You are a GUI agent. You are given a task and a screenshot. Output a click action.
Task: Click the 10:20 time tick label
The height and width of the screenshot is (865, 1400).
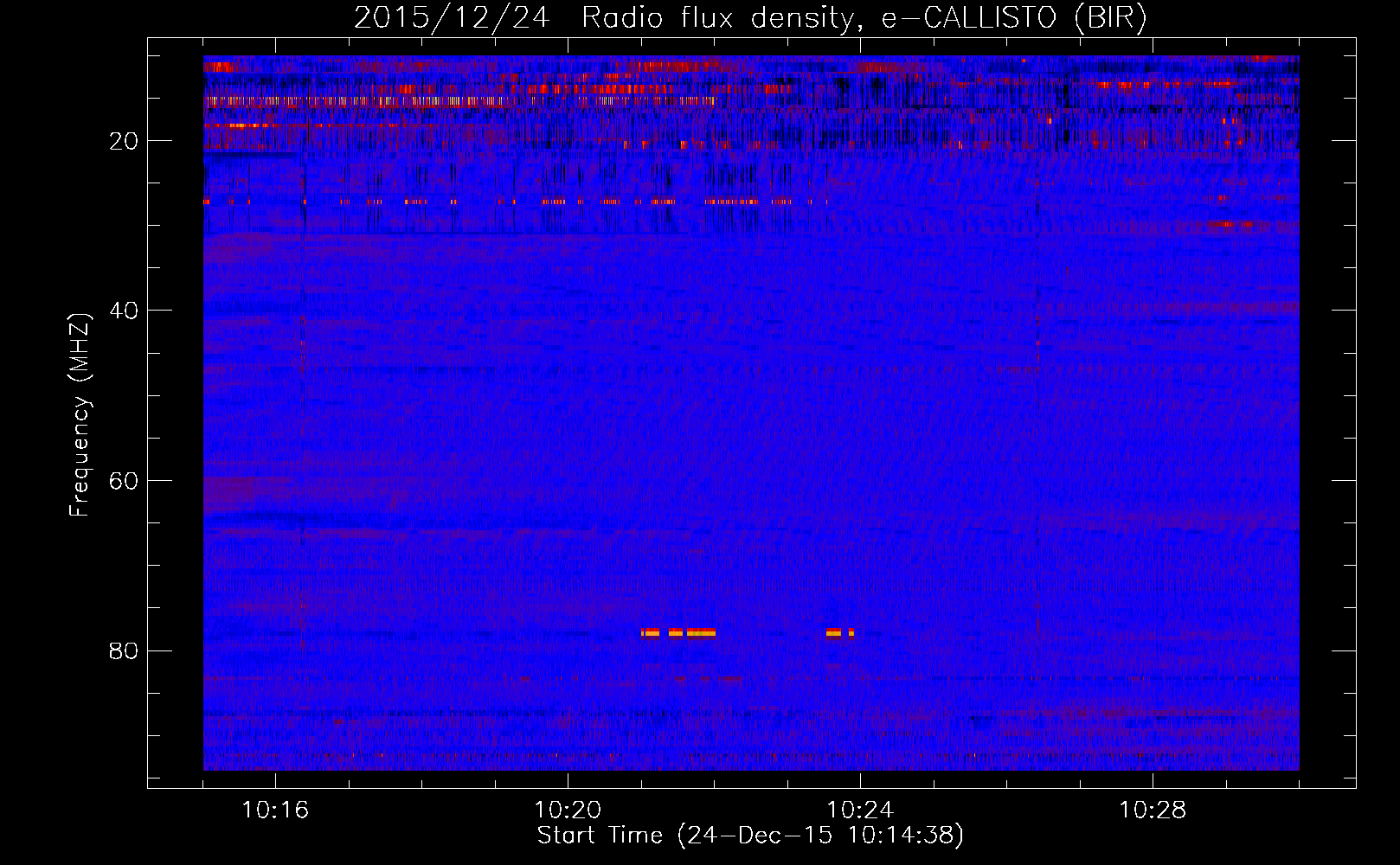(568, 811)
